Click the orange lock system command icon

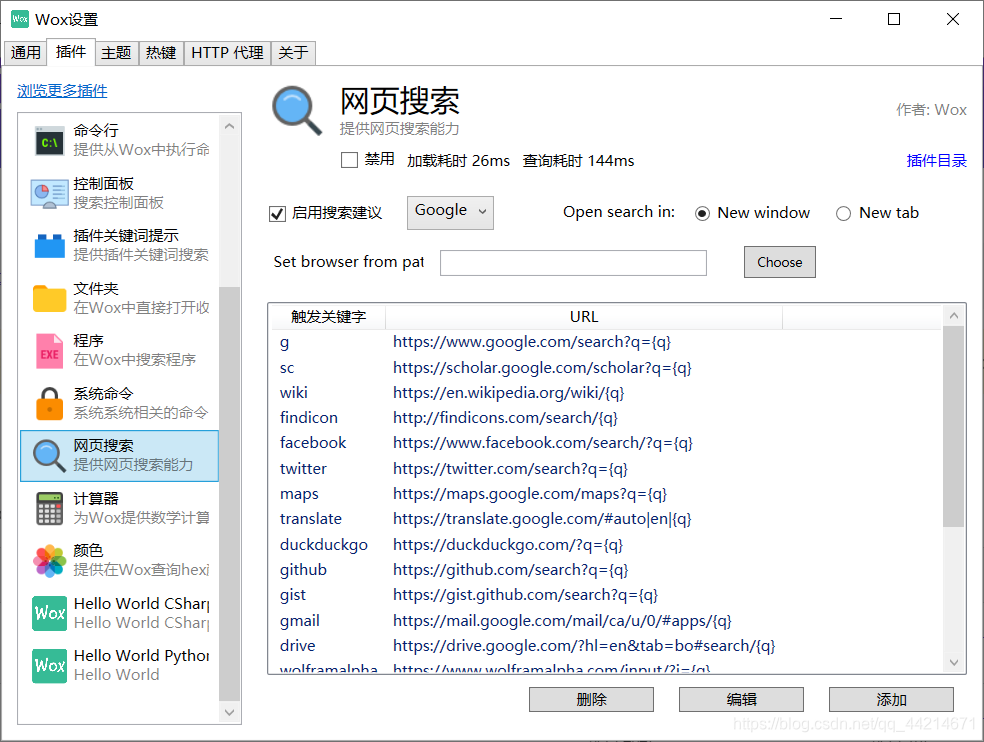coord(50,403)
